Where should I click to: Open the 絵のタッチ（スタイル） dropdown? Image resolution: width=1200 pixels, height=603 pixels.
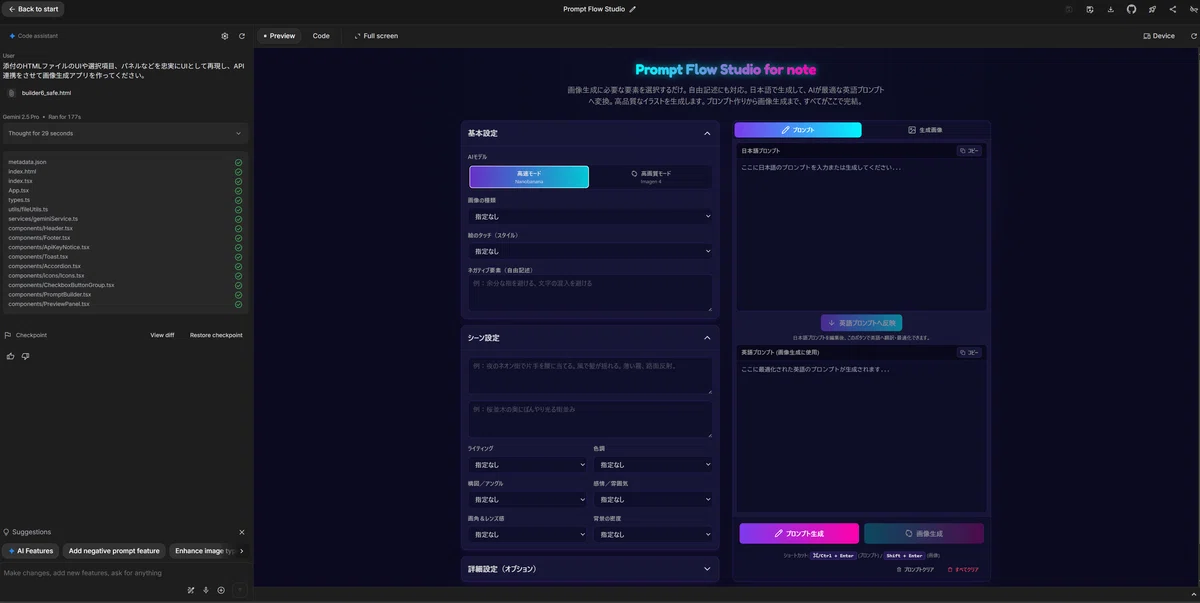[590, 251]
